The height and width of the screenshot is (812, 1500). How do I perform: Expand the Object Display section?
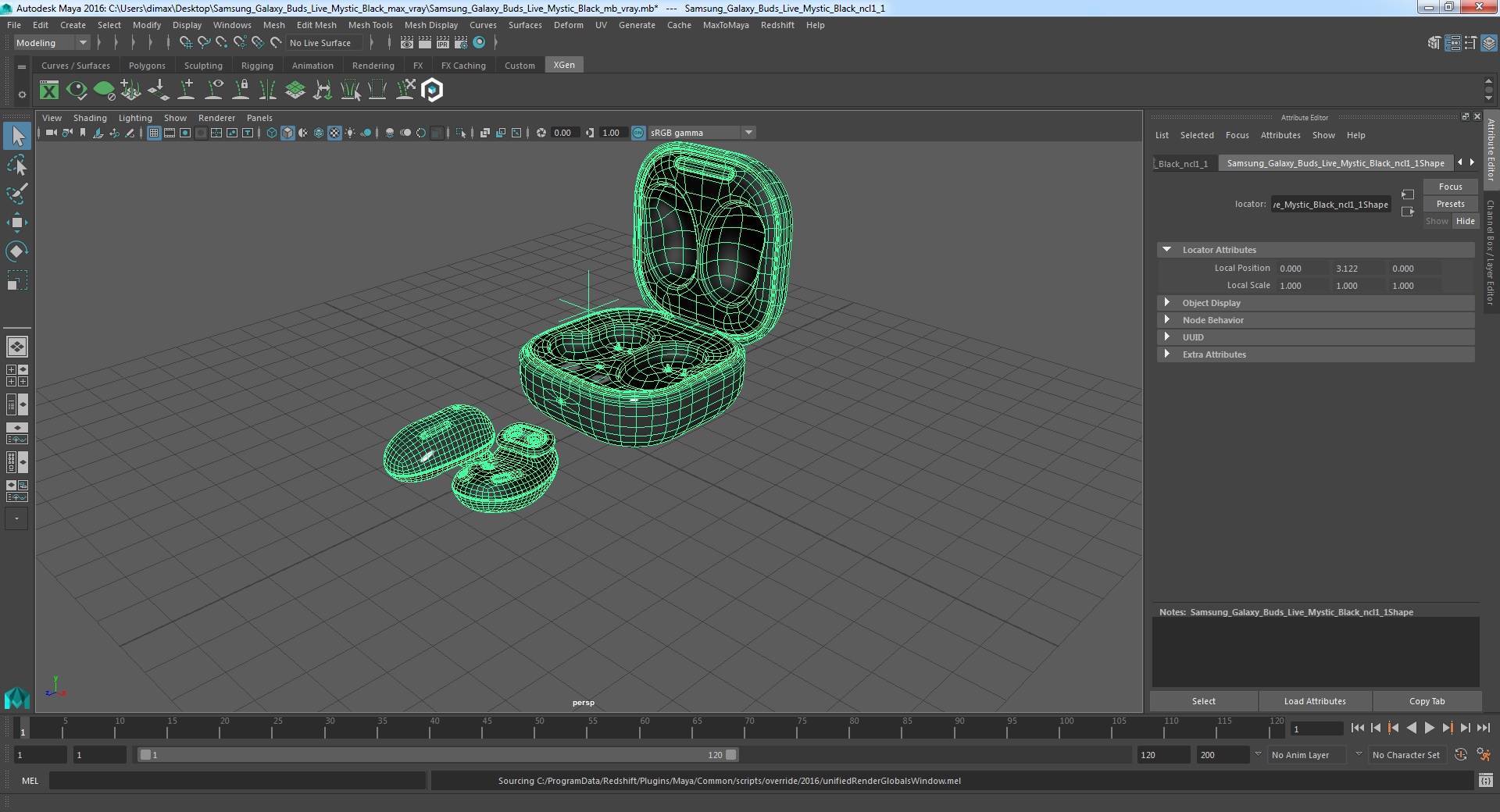tap(1166, 303)
